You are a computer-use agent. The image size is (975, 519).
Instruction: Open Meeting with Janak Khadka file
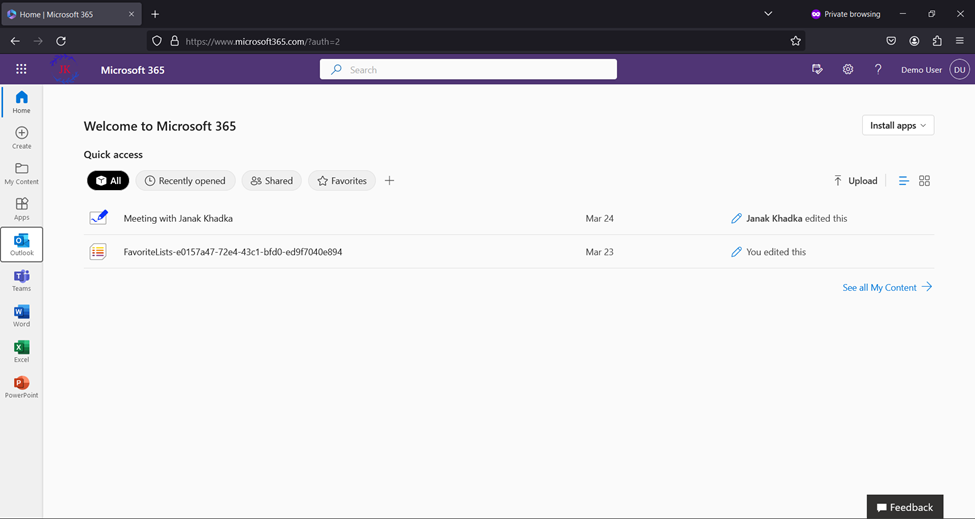[x=178, y=218]
